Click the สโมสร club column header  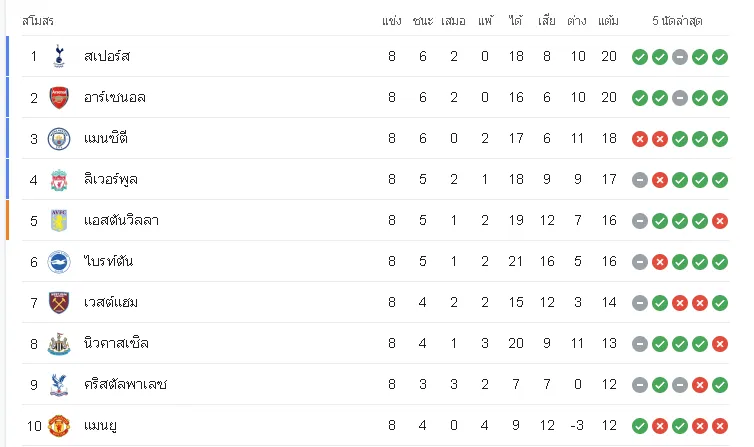[x=38, y=21]
